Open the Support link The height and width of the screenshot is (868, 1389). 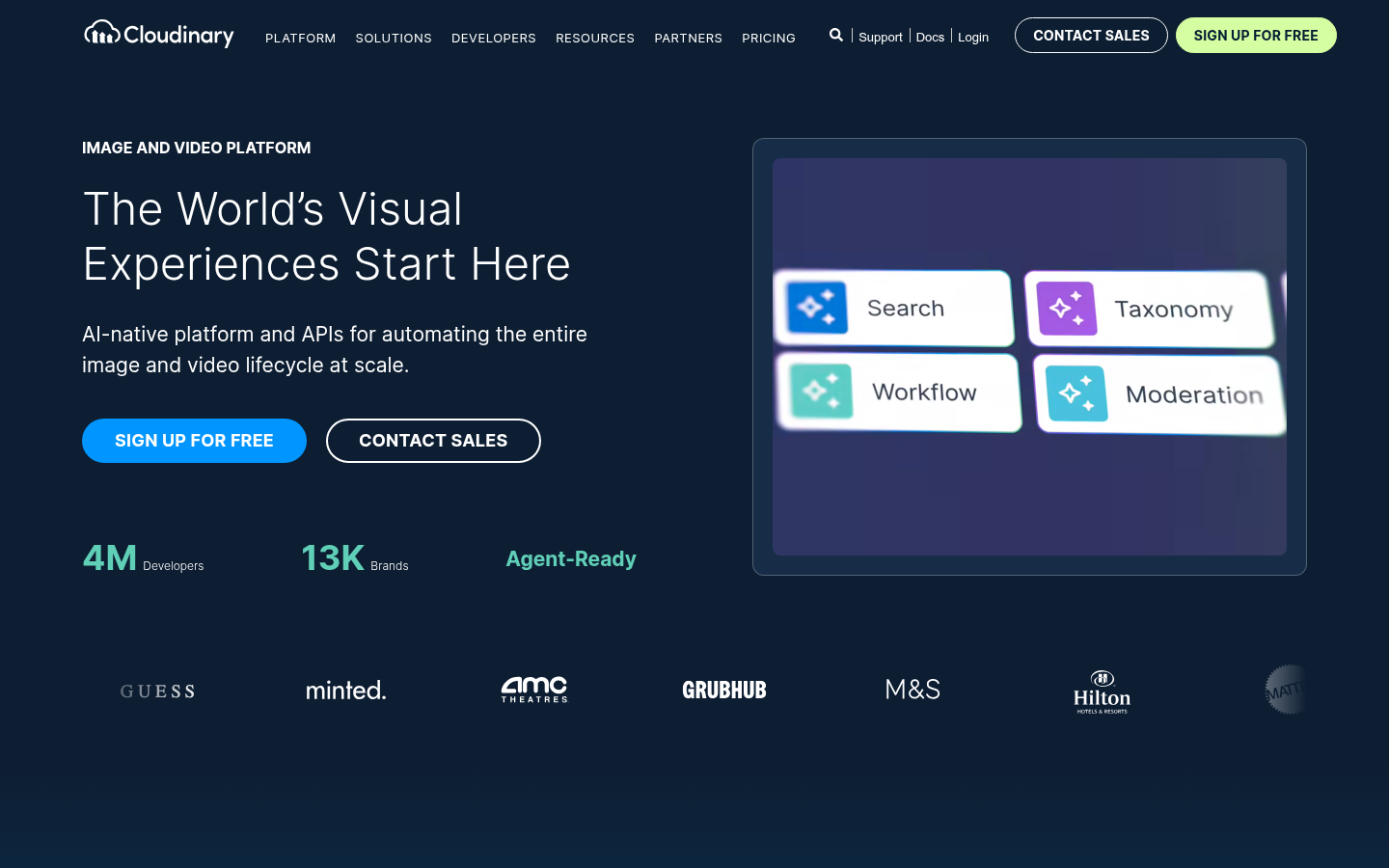pos(881,37)
